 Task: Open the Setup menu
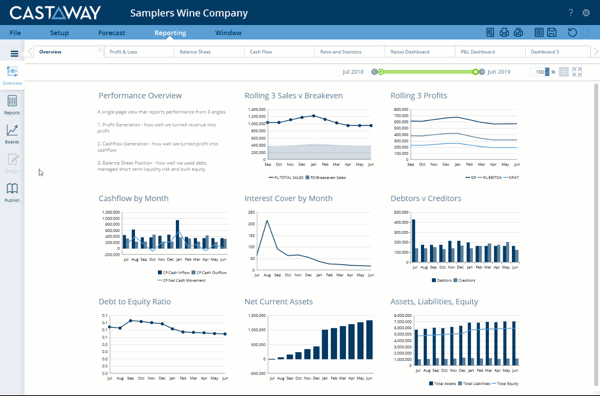coord(59,33)
